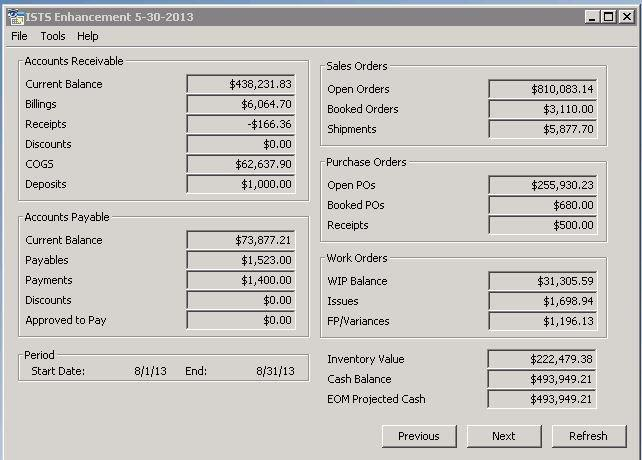
Task: Minimize the ISTS Enhancement window
Action: pyautogui.click(x=592, y=17)
